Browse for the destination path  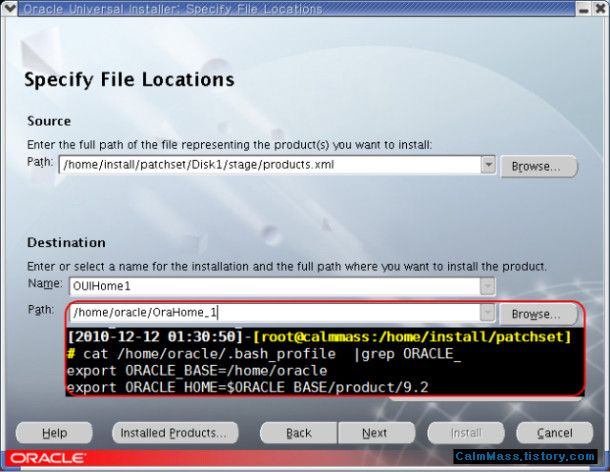[538, 314]
